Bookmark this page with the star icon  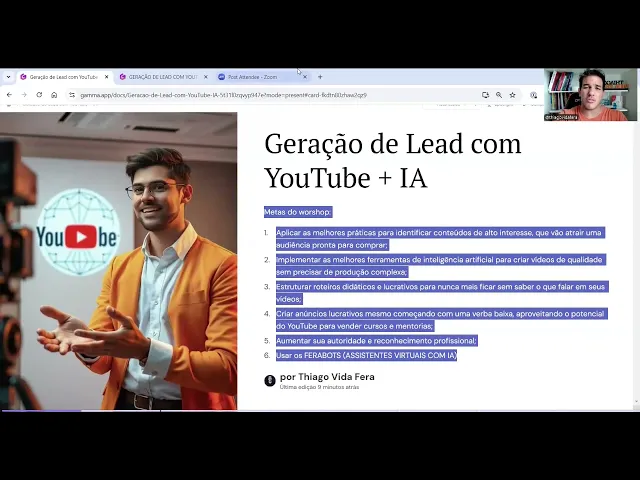tap(512, 95)
